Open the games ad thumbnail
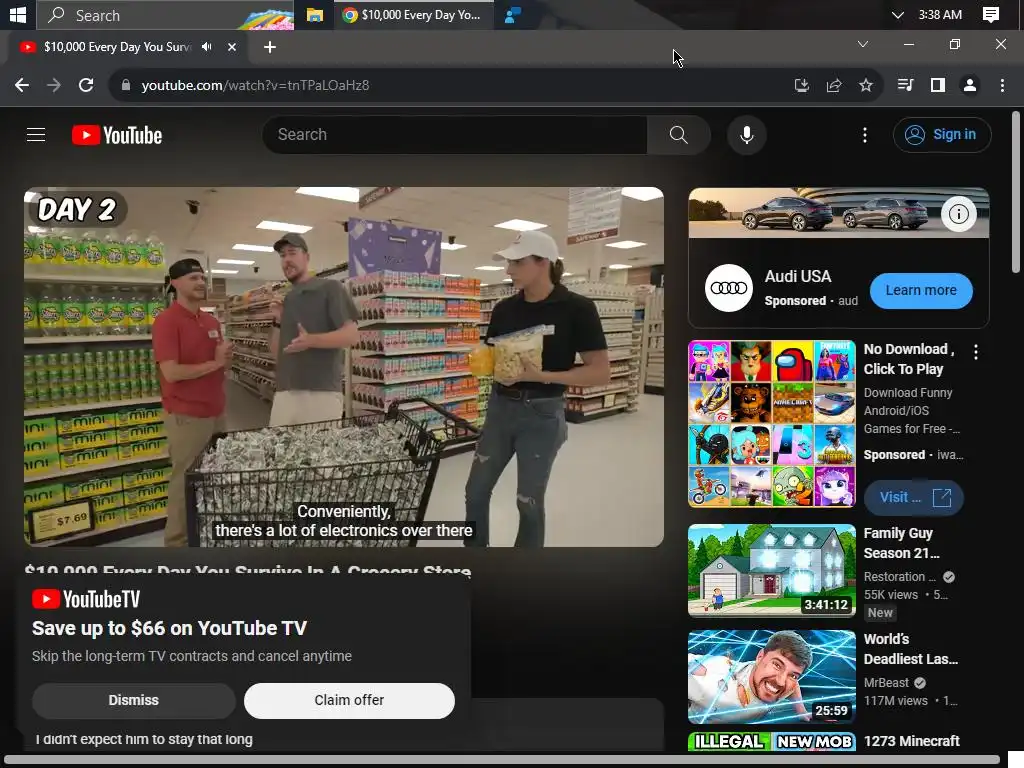This screenshot has height=768, width=1024. 772,423
